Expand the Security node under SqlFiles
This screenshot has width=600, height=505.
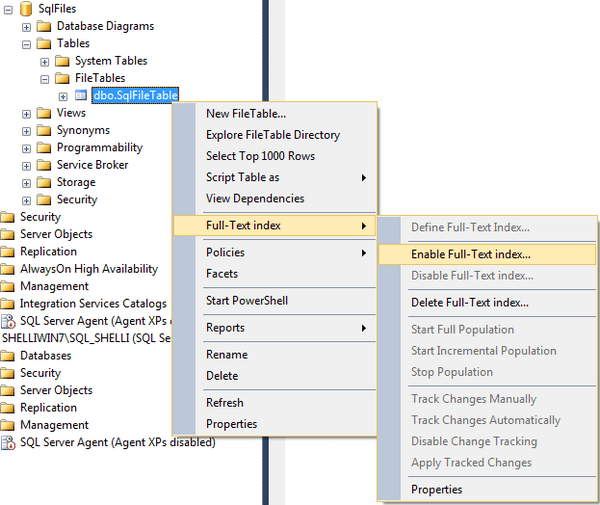point(26,200)
